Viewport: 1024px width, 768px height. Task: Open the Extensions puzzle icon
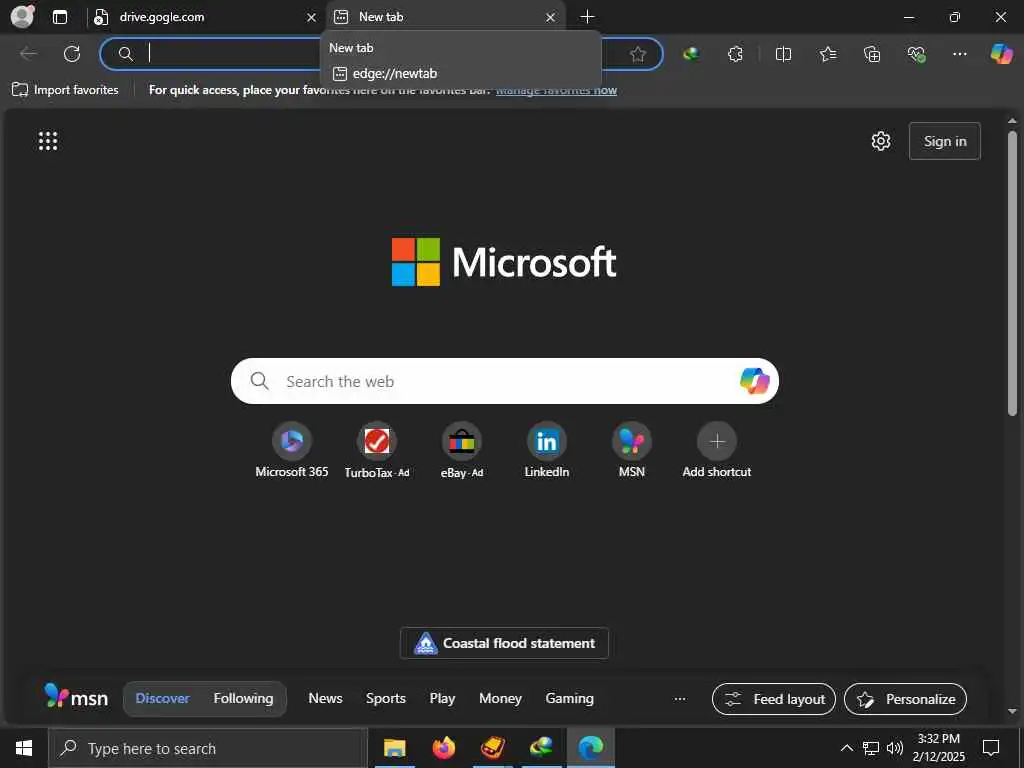735,54
